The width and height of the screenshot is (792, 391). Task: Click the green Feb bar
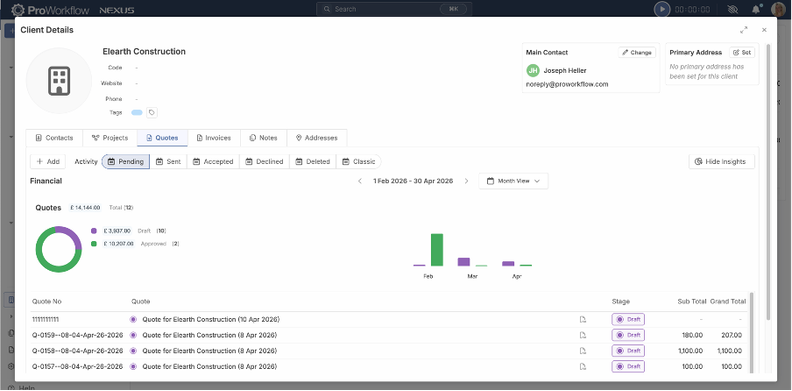(437, 250)
